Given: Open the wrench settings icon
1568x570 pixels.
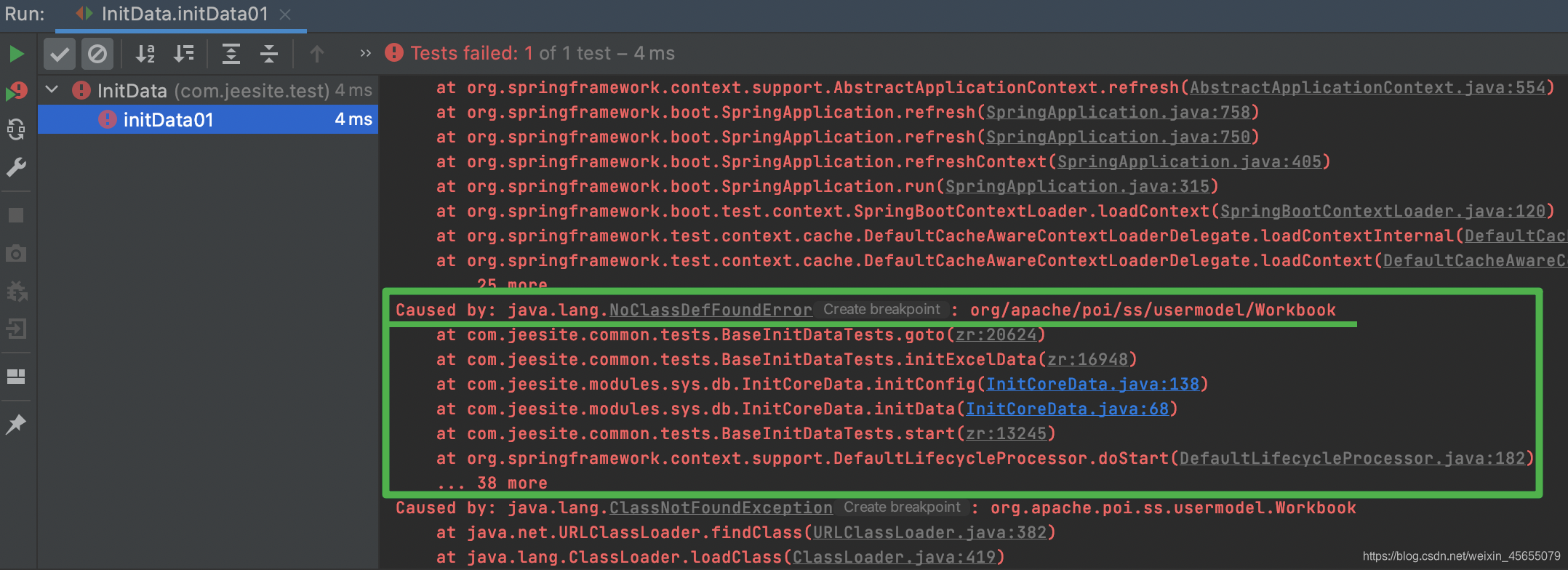Looking at the screenshot, I should pyautogui.click(x=16, y=168).
